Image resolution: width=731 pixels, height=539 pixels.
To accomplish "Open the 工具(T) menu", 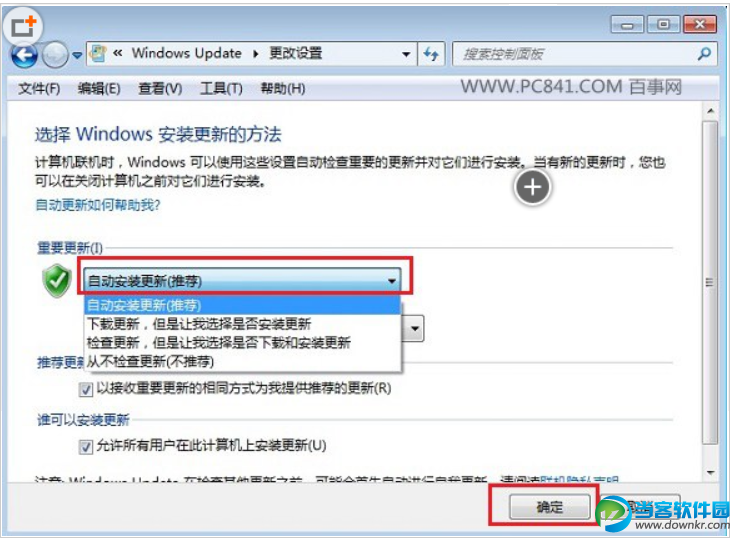I will pos(221,88).
